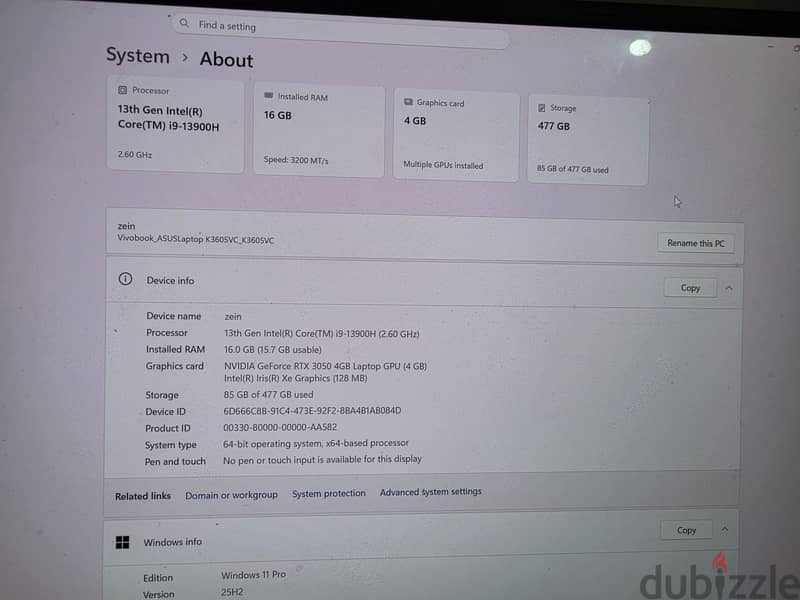Select No pen or touch input text
Image resolution: width=800 pixels, height=600 pixels.
322,459
